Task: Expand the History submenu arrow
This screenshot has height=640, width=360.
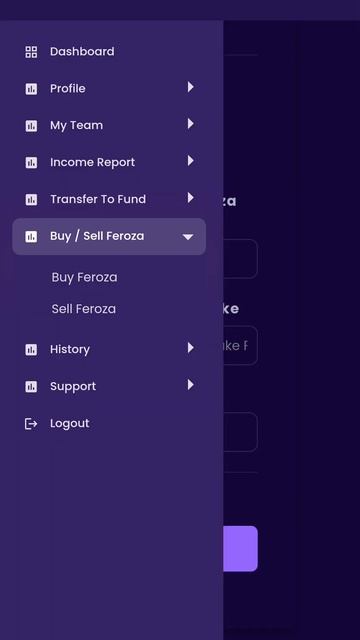Action: pyautogui.click(x=190, y=348)
